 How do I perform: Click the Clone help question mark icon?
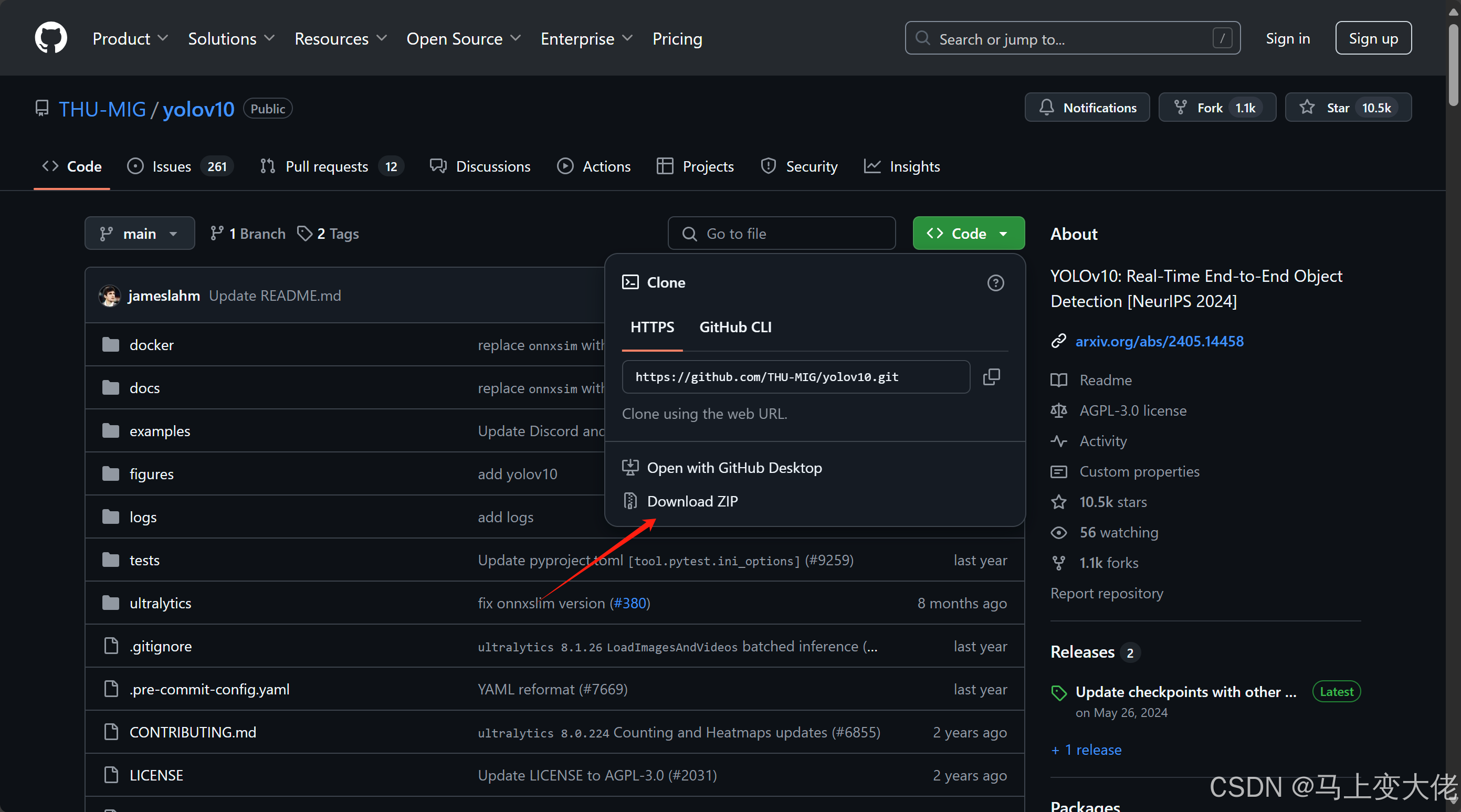click(995, 282)
